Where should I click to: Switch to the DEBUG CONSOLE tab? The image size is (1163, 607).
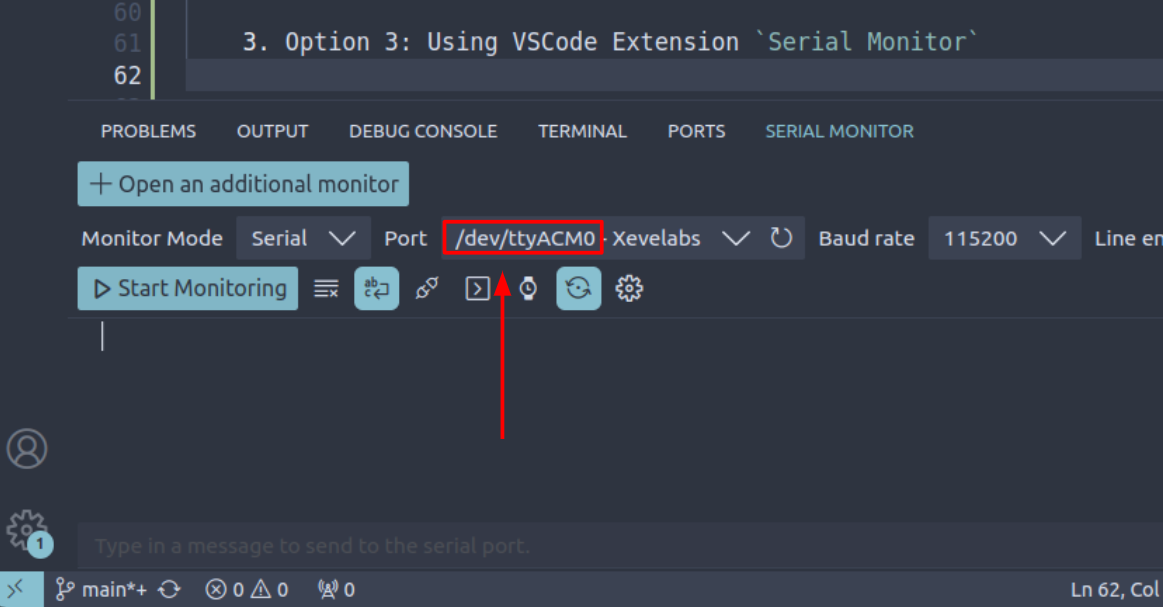[423, 131]
